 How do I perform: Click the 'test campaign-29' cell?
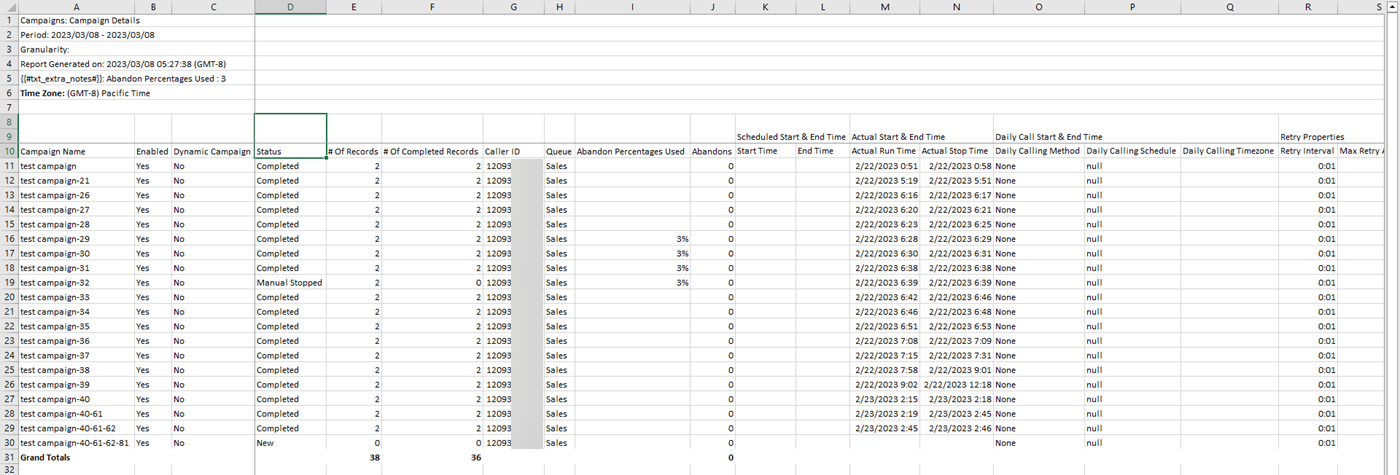pos(76,239)
